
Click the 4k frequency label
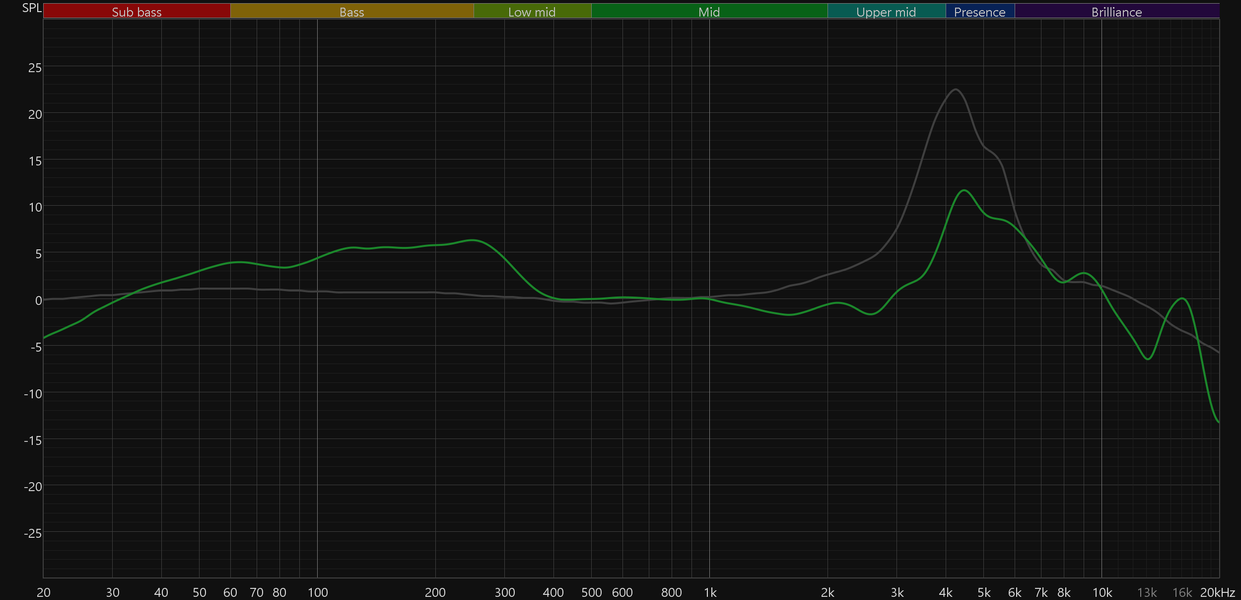[945, 592]
